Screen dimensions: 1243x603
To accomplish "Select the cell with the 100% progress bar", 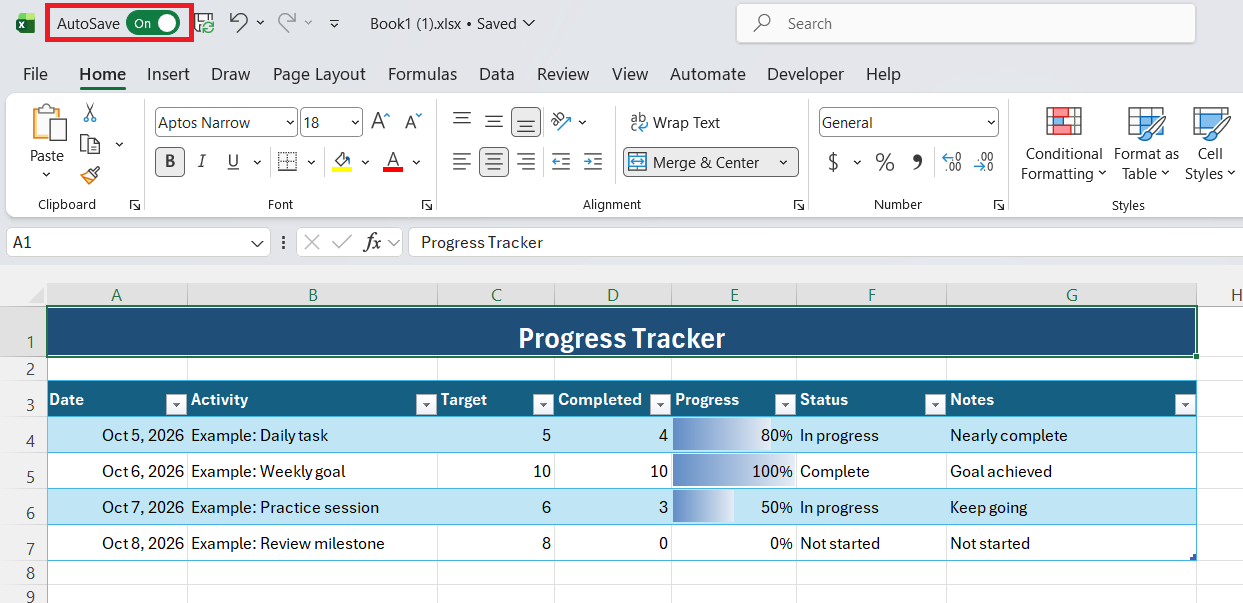I will point(734,471).
